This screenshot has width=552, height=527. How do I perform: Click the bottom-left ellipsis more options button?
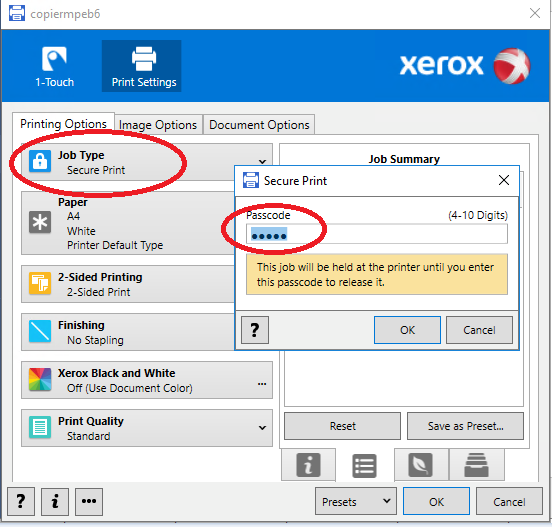[89, 501]
